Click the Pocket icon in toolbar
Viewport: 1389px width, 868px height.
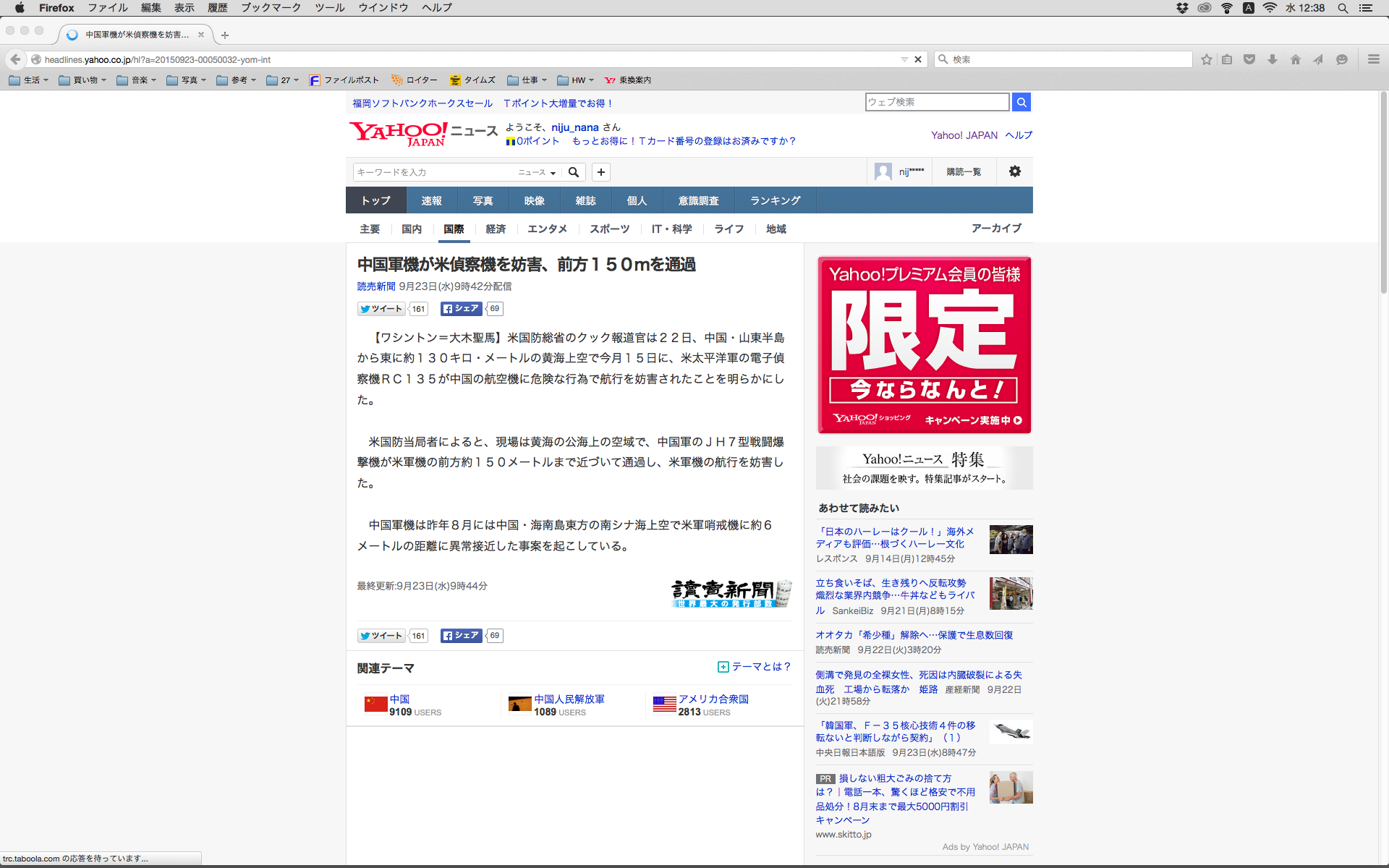[1249, 59]
